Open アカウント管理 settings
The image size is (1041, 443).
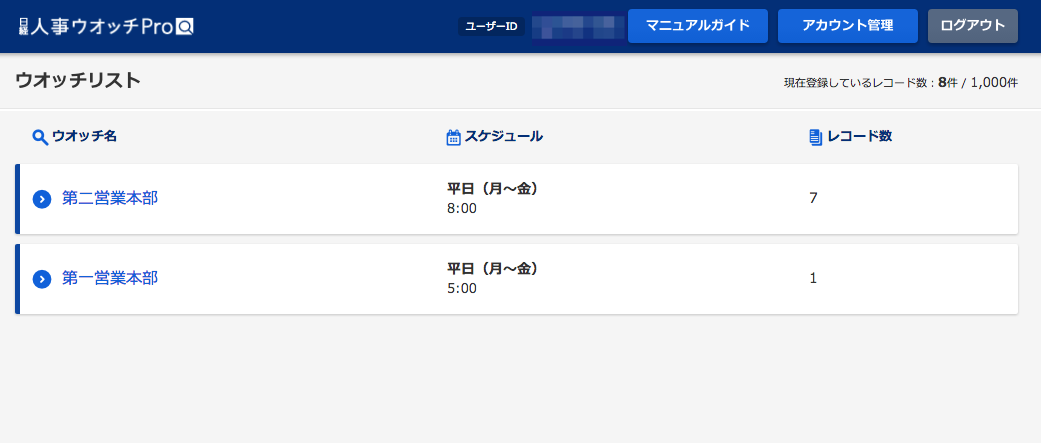pyautogui.click(x=848, y=26)
